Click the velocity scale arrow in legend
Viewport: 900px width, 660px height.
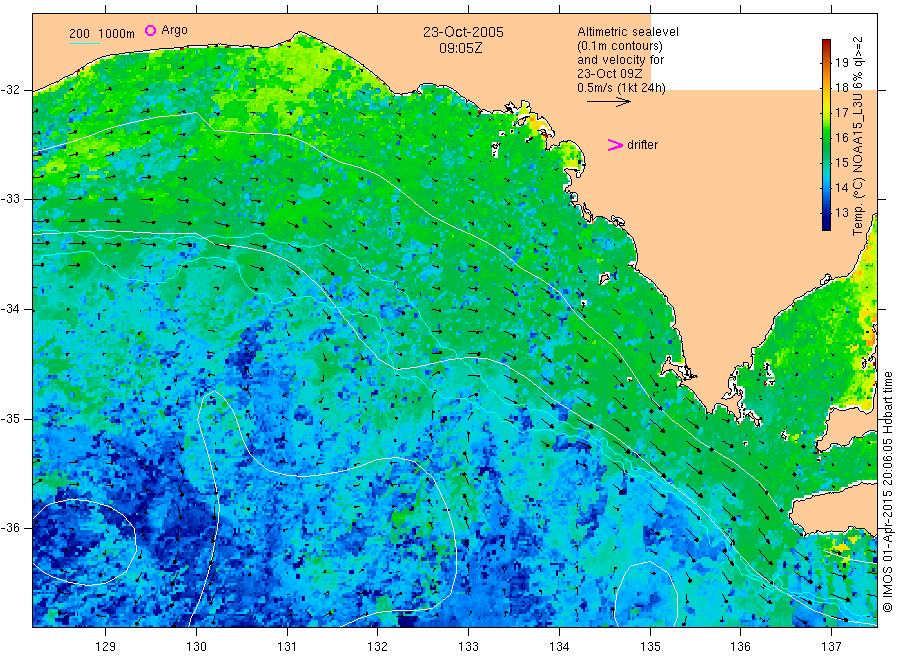coord(608,102)
